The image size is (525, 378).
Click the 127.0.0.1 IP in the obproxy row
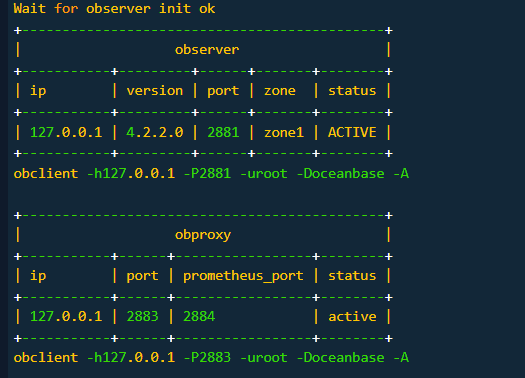[66, 316]
